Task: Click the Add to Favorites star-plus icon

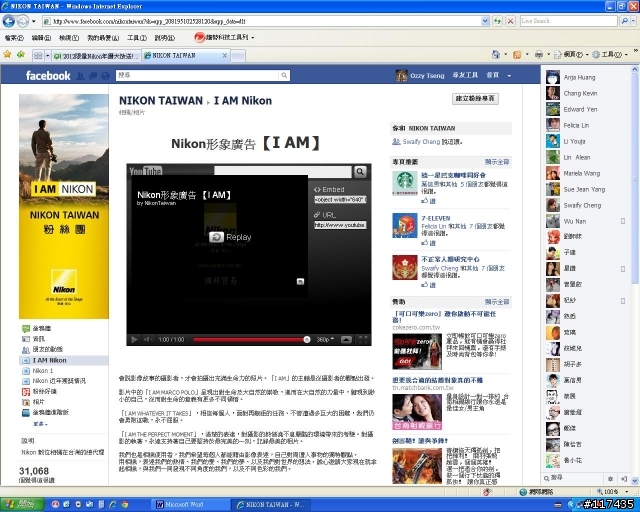Action: [20, 54]
